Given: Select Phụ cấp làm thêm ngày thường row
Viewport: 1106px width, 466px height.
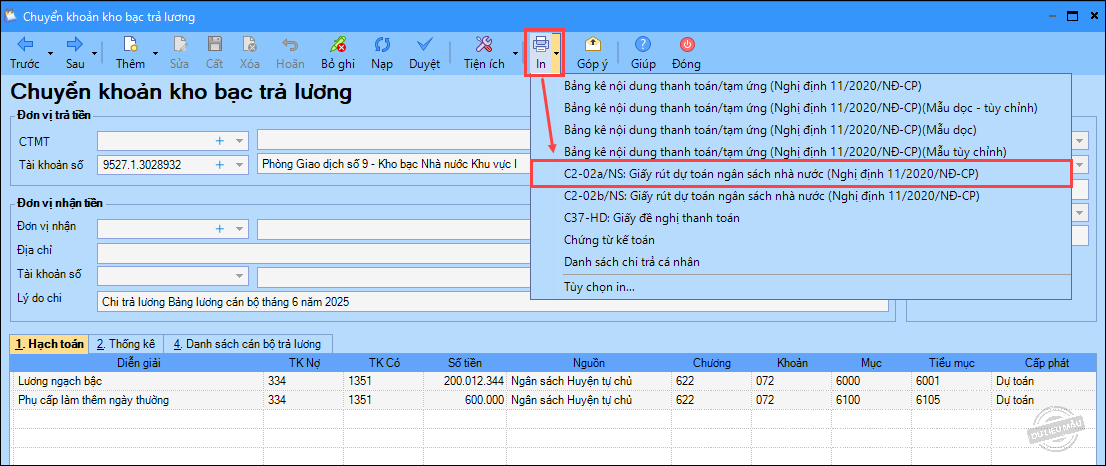Looking at the screenshot, I should (x=552, y=400).
